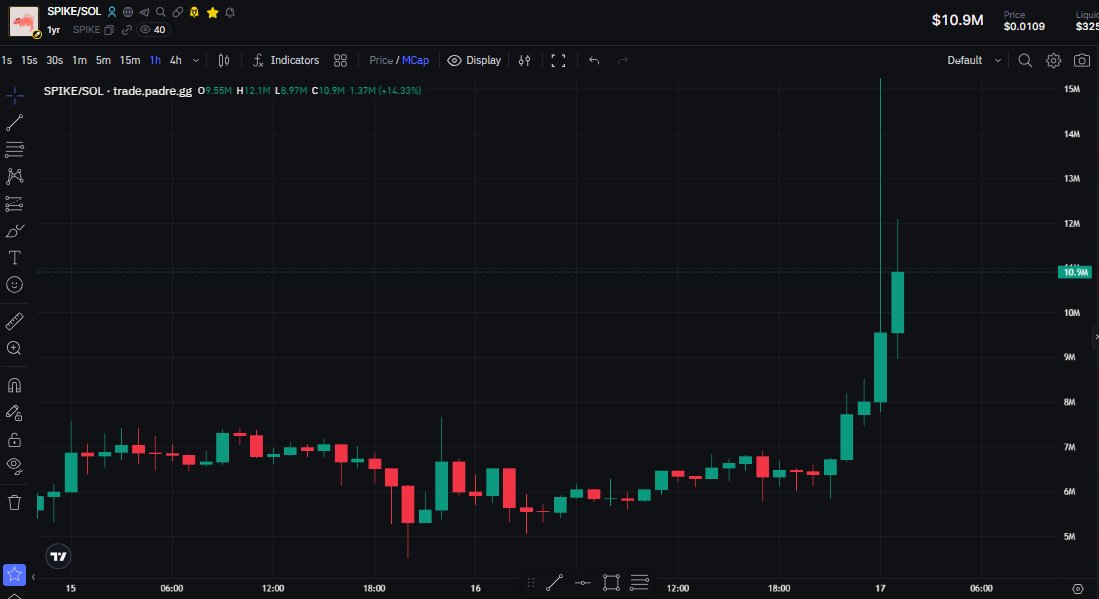Select the trend line drawing tool in left sidebar
This screenshot has height=599, width=1099.
point(14,123)
